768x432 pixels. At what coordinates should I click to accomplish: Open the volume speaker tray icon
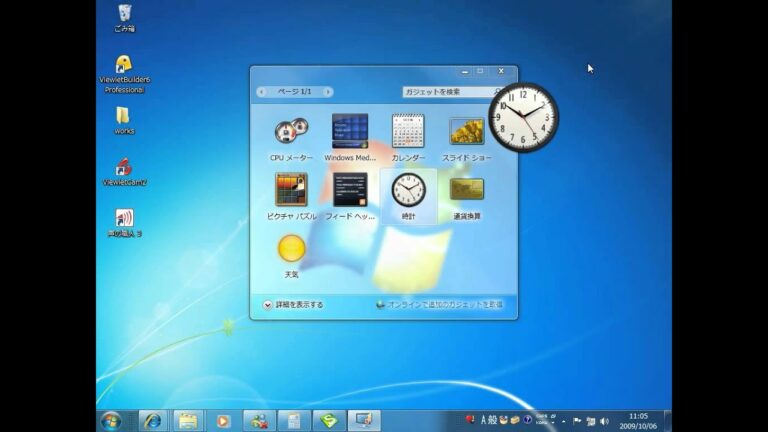[604, 421]
